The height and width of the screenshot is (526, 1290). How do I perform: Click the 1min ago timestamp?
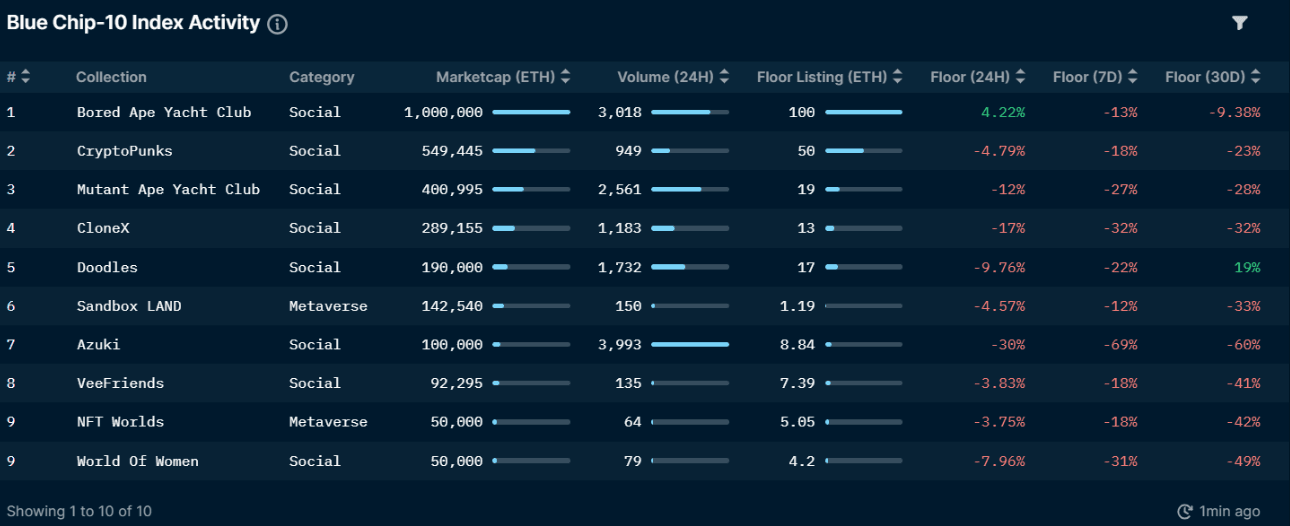tap(1230, 511)
